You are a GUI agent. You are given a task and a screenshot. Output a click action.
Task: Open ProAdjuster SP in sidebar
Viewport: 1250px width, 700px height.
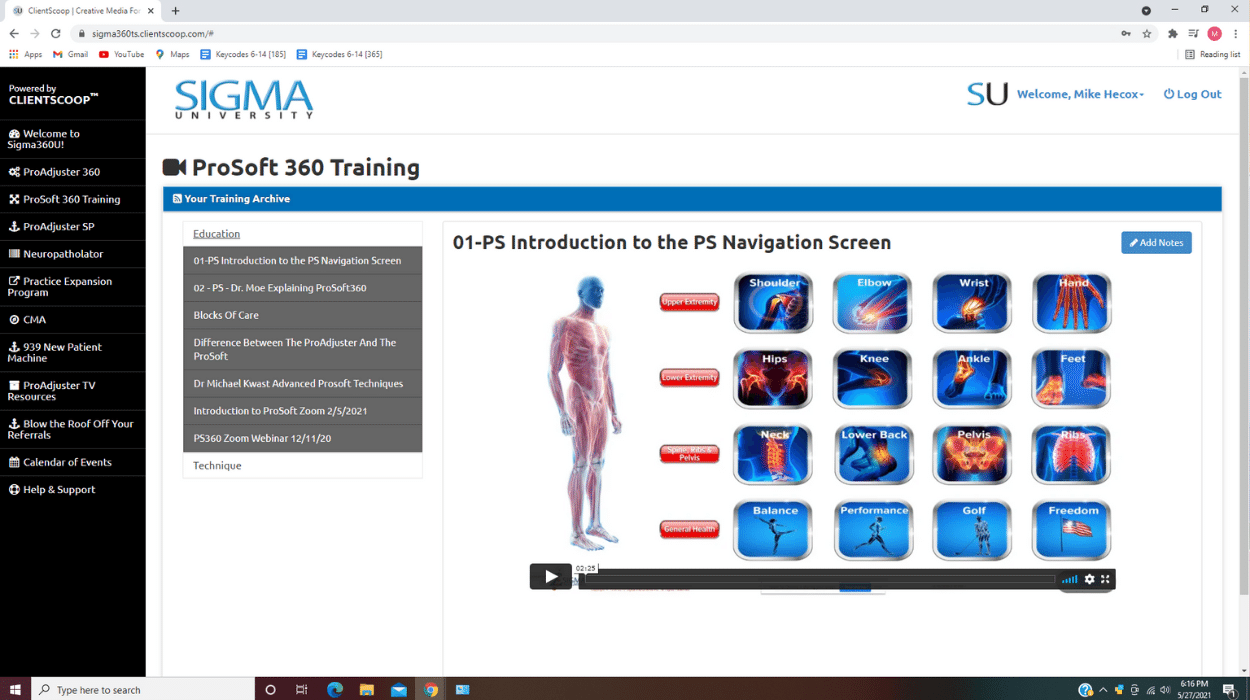point(72,226)
